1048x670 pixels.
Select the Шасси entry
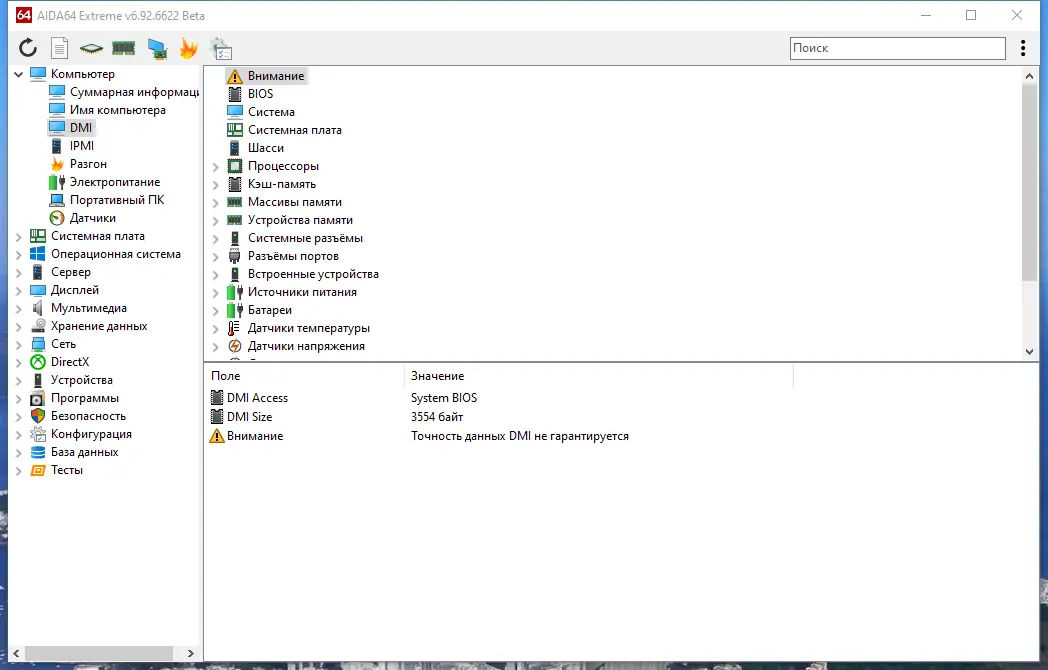(265, 148)
